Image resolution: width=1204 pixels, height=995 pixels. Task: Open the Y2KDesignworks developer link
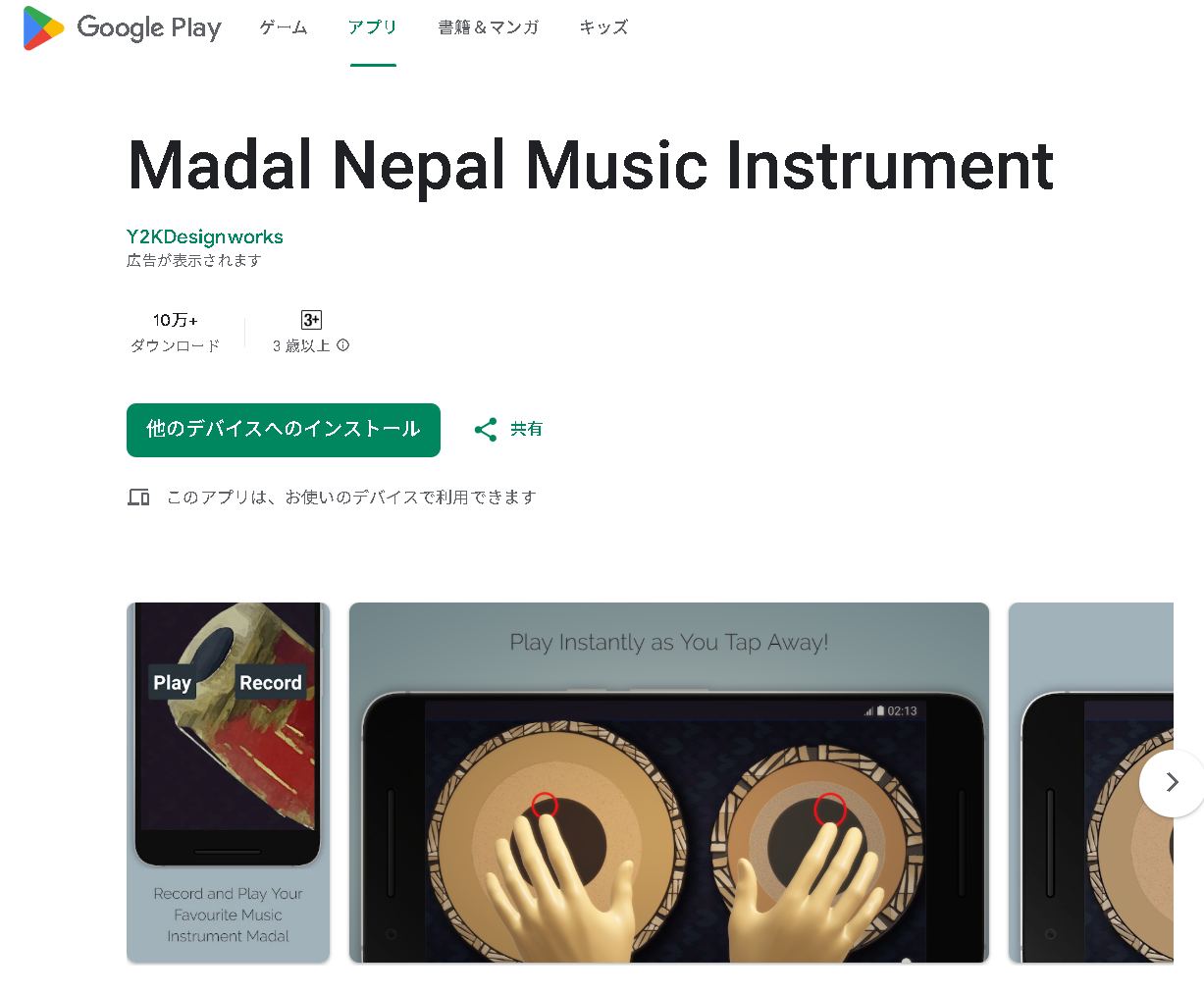click(205, 236)
